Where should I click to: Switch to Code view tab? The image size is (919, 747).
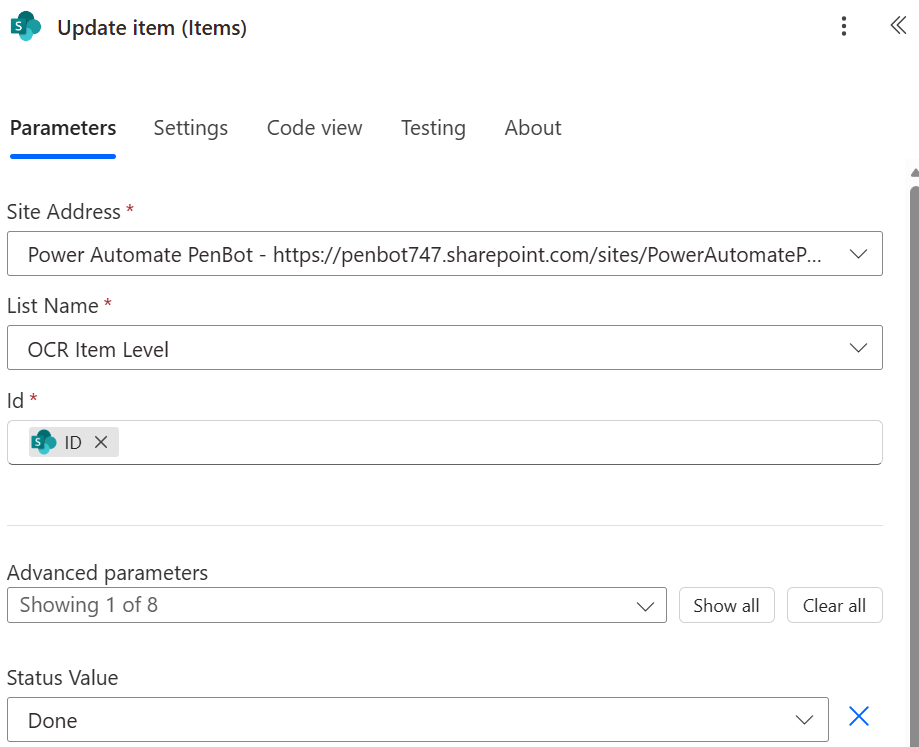[x=314, y=128]
